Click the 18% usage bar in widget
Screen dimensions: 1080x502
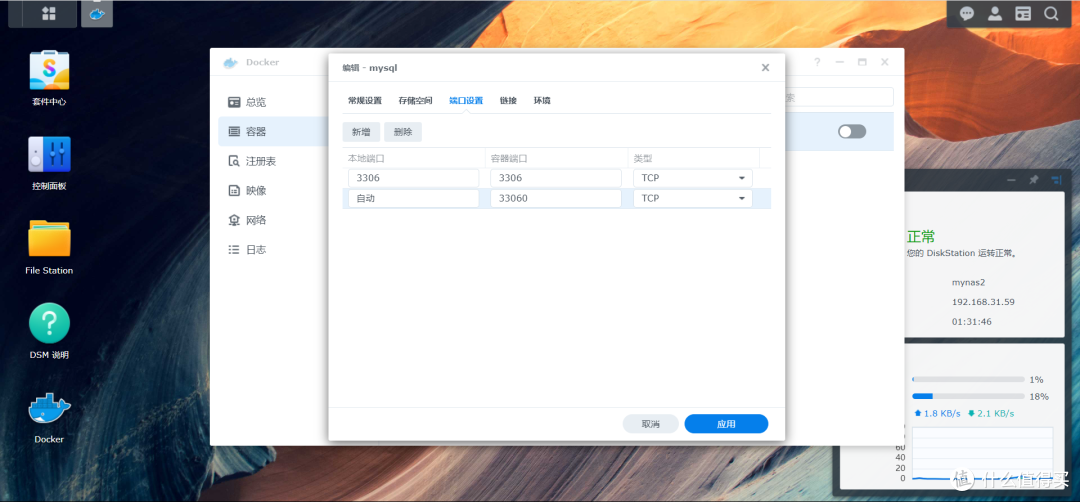click(968, 397)
